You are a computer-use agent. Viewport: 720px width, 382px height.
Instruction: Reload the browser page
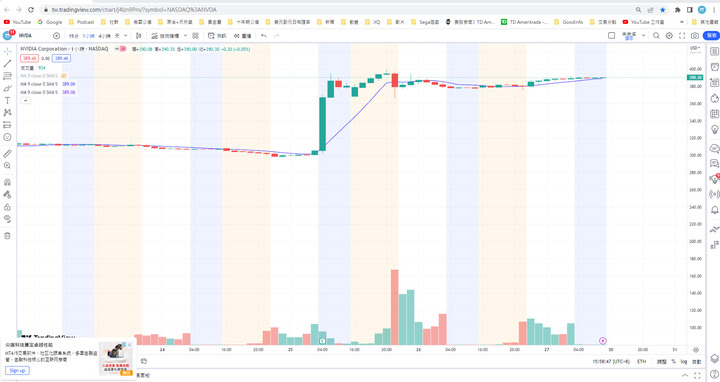31,10
